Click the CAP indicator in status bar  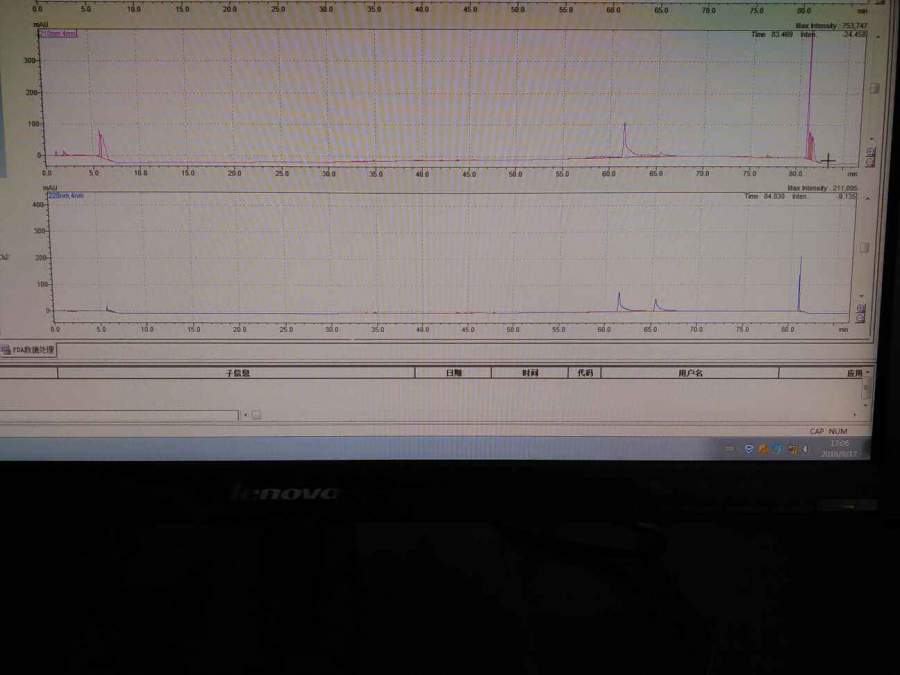[x=817, y=431]
